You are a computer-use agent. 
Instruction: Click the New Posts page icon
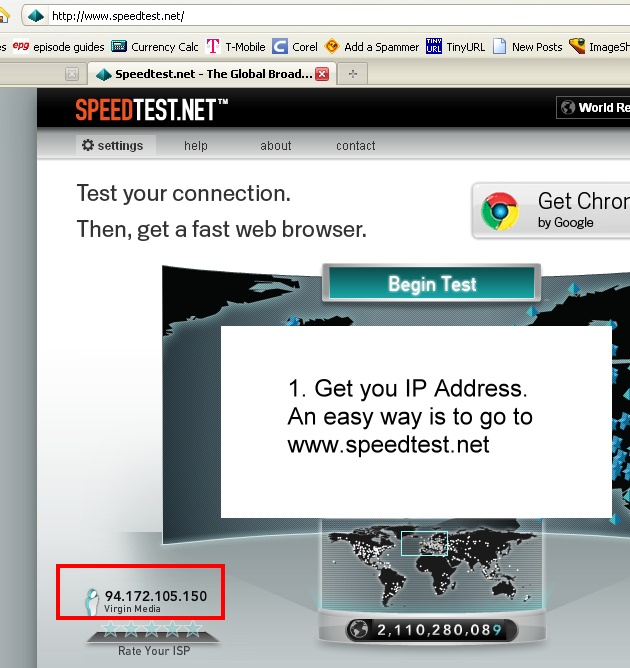click(499, 46)
